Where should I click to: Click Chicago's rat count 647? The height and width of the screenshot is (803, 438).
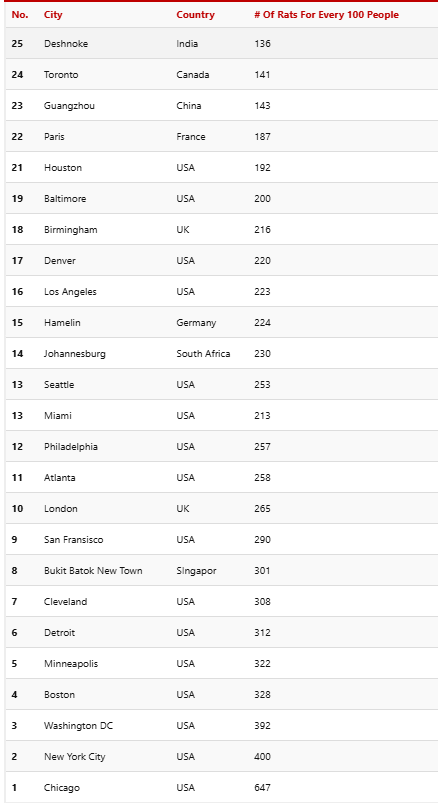[x=262, y=788]
